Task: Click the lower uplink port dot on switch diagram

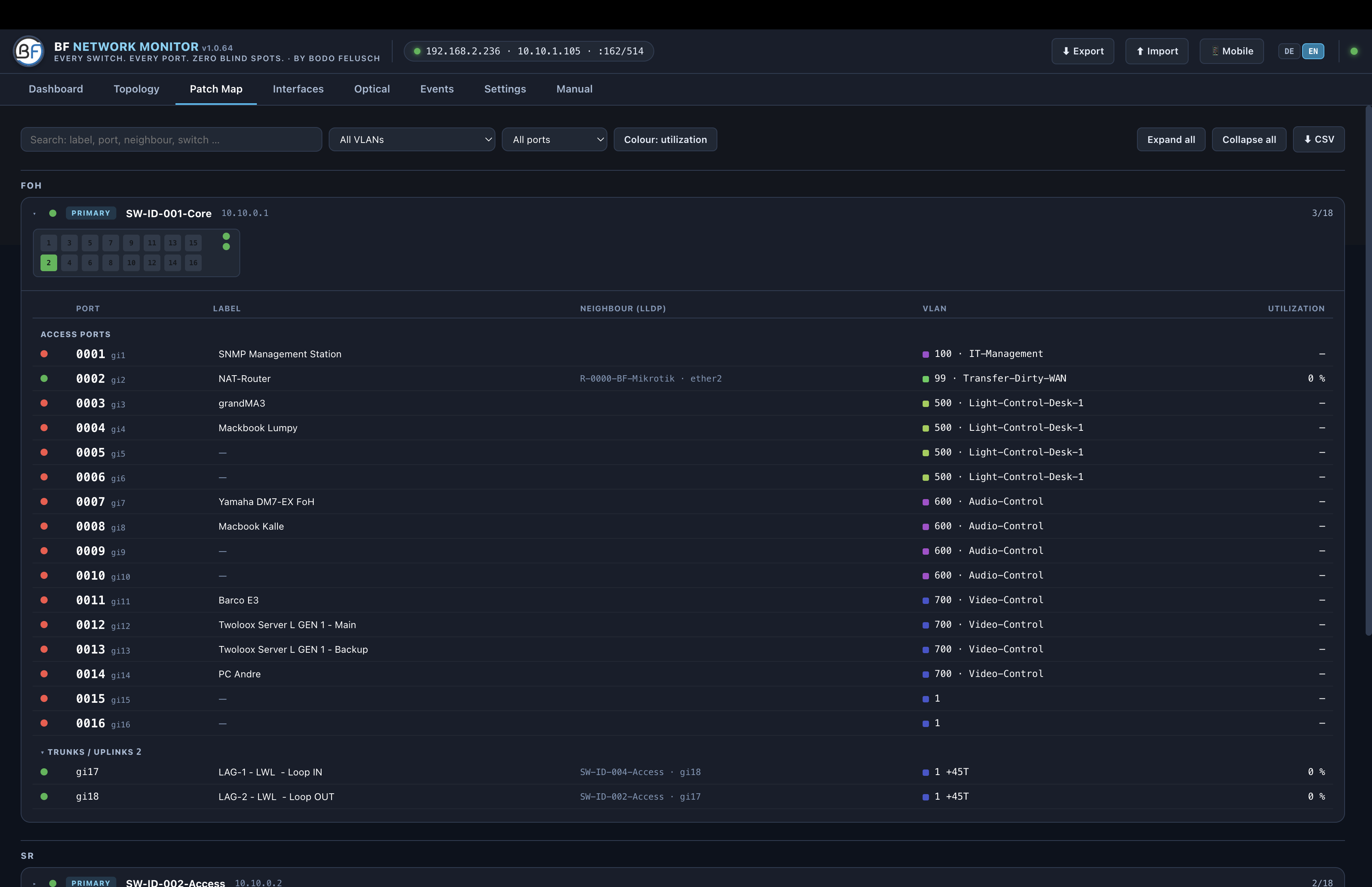Action: (226, 247)
